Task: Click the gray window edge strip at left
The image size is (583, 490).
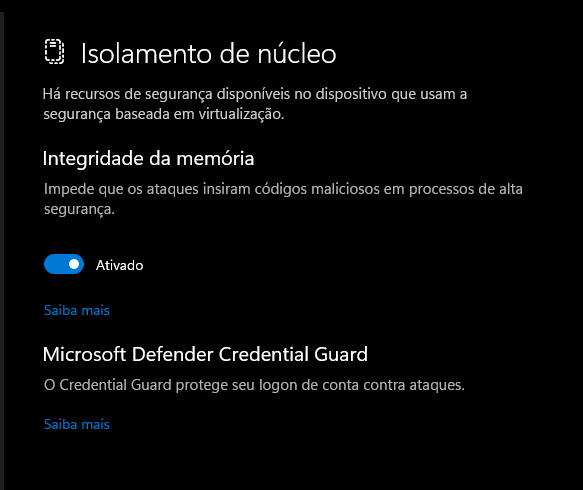Action: 2,251
